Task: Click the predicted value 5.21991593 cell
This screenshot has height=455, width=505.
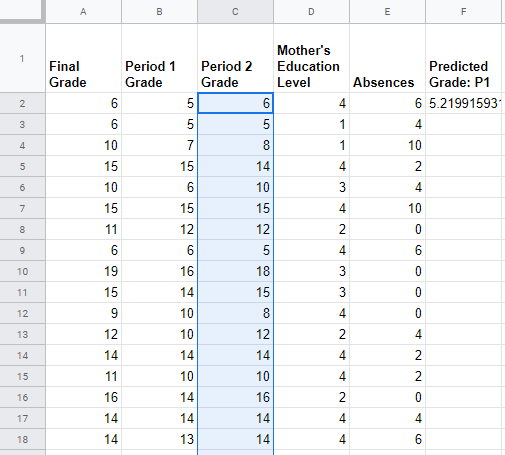Action: click(463, 103)
